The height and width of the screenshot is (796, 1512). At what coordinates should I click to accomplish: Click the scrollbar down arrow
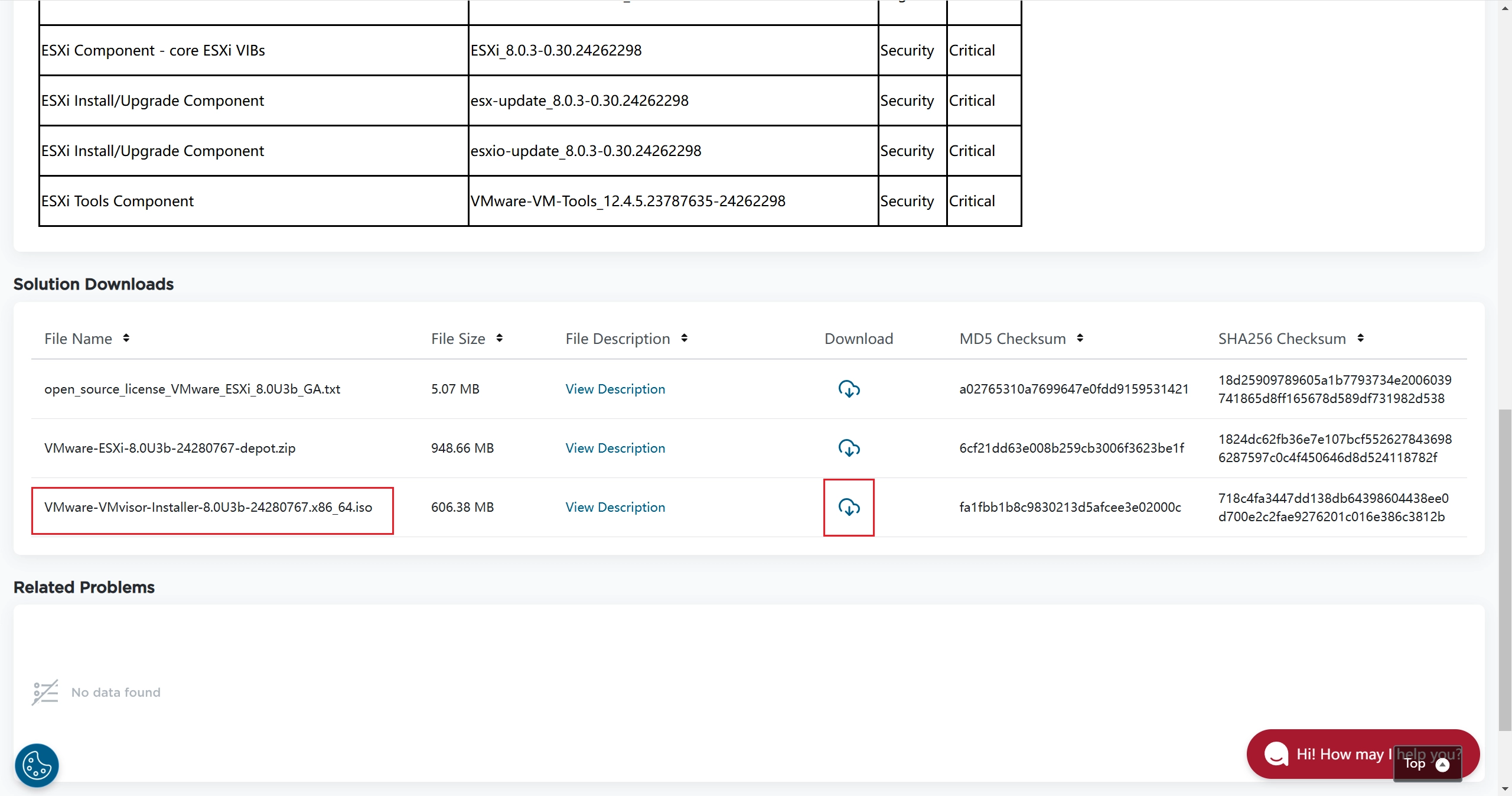[1505, 789]
